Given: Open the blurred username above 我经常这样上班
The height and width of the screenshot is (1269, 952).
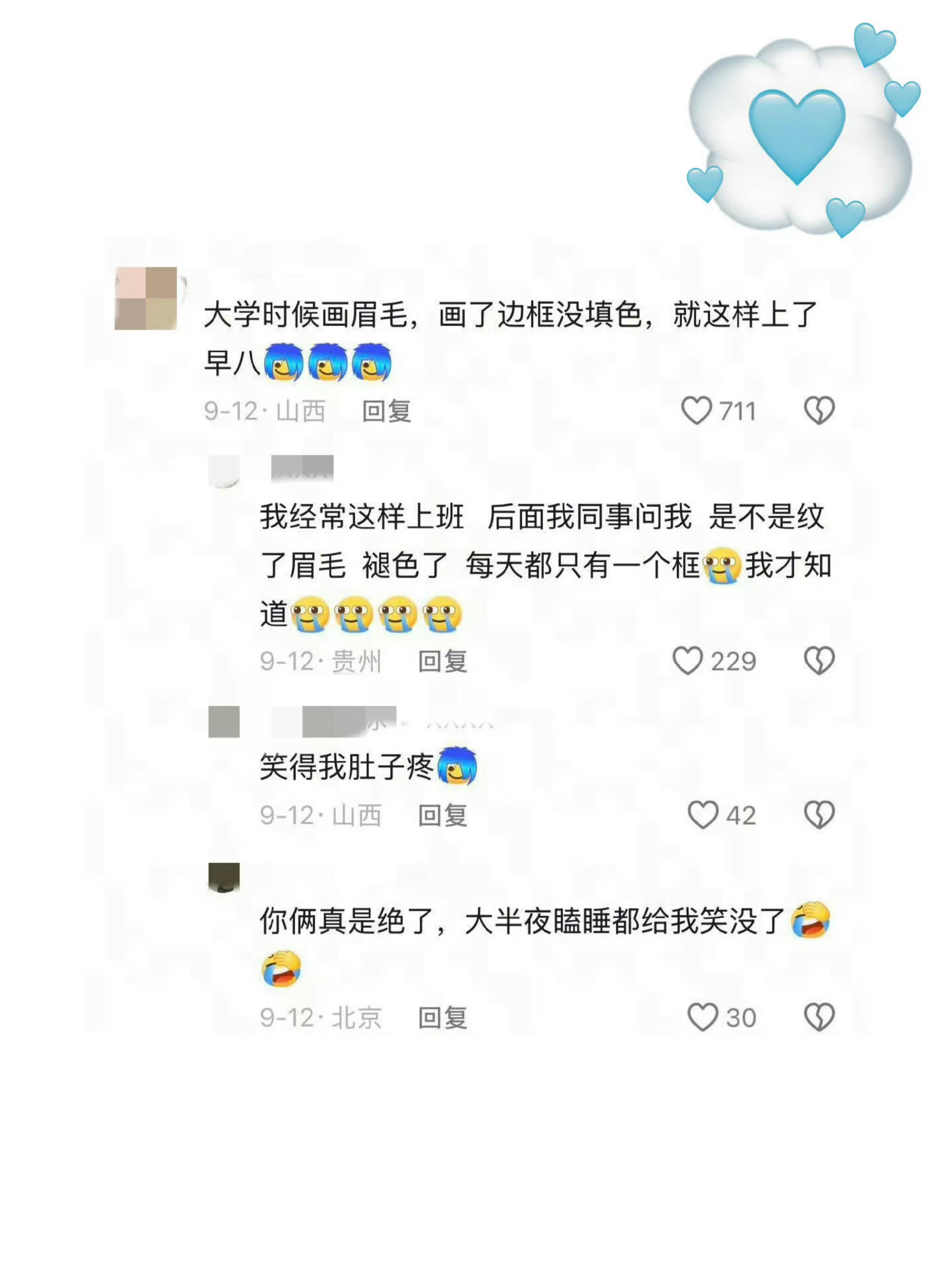Looking at the screenshot, I should [x=302, y=467].
